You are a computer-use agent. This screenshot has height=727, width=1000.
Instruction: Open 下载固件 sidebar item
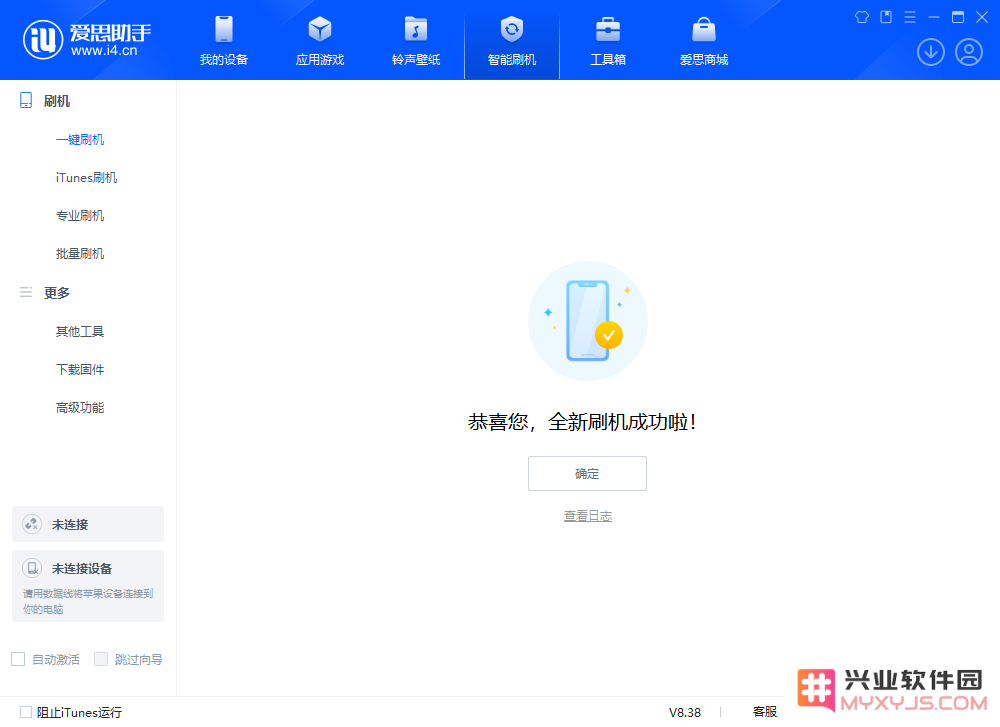click(80, 369)
